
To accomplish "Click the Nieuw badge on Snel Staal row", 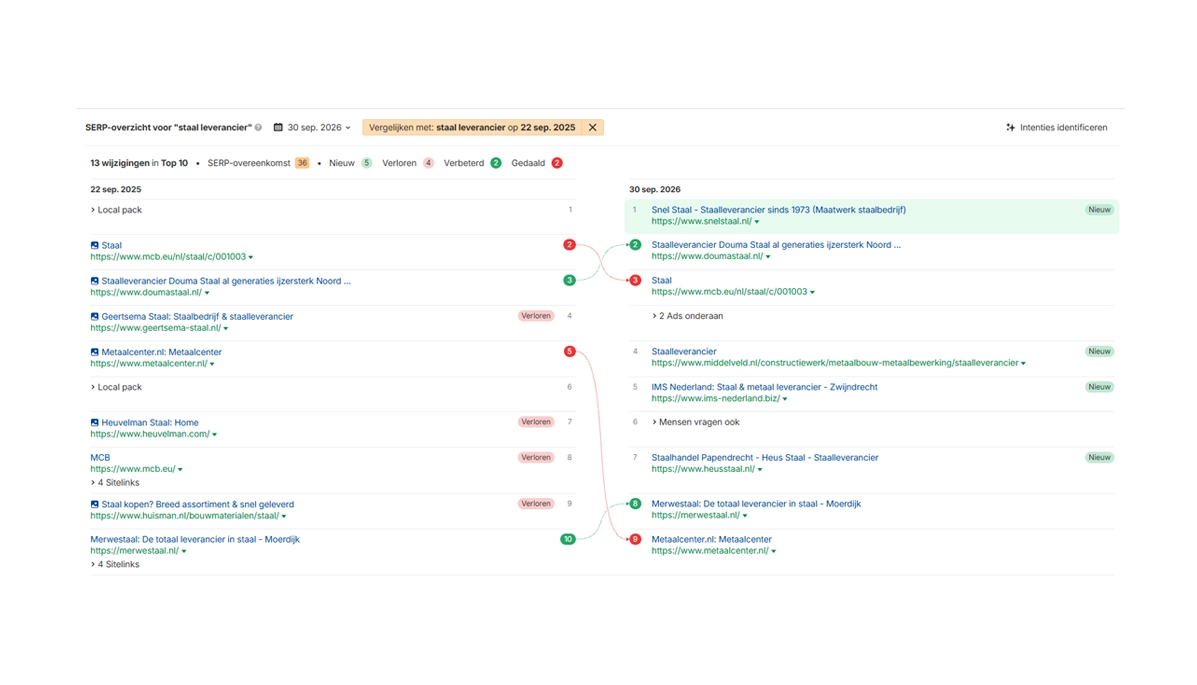I will [x=1099, y=210].
